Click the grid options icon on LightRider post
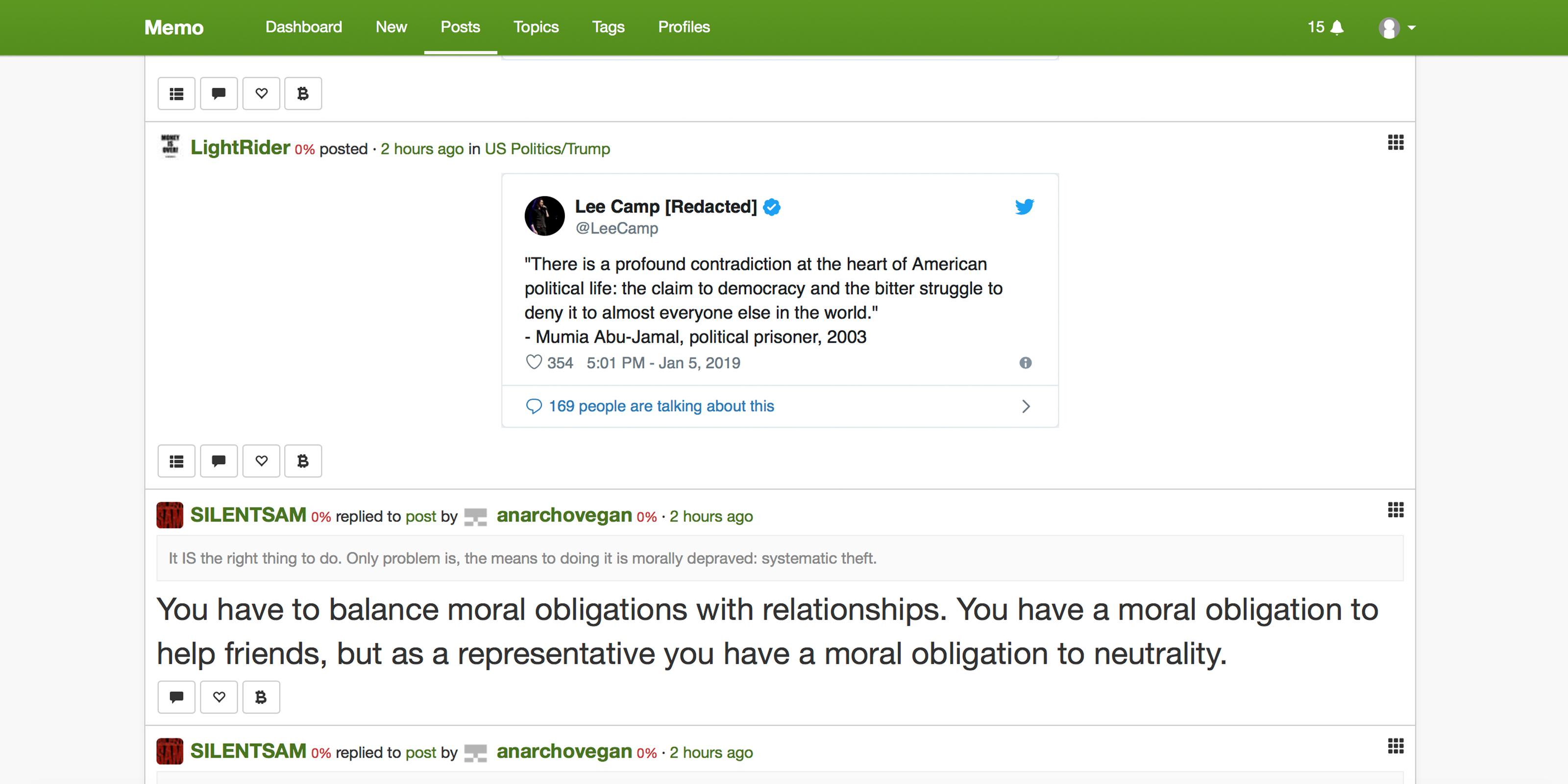The width and height of the screenshot is (1568, 784). coord(1395,142)
